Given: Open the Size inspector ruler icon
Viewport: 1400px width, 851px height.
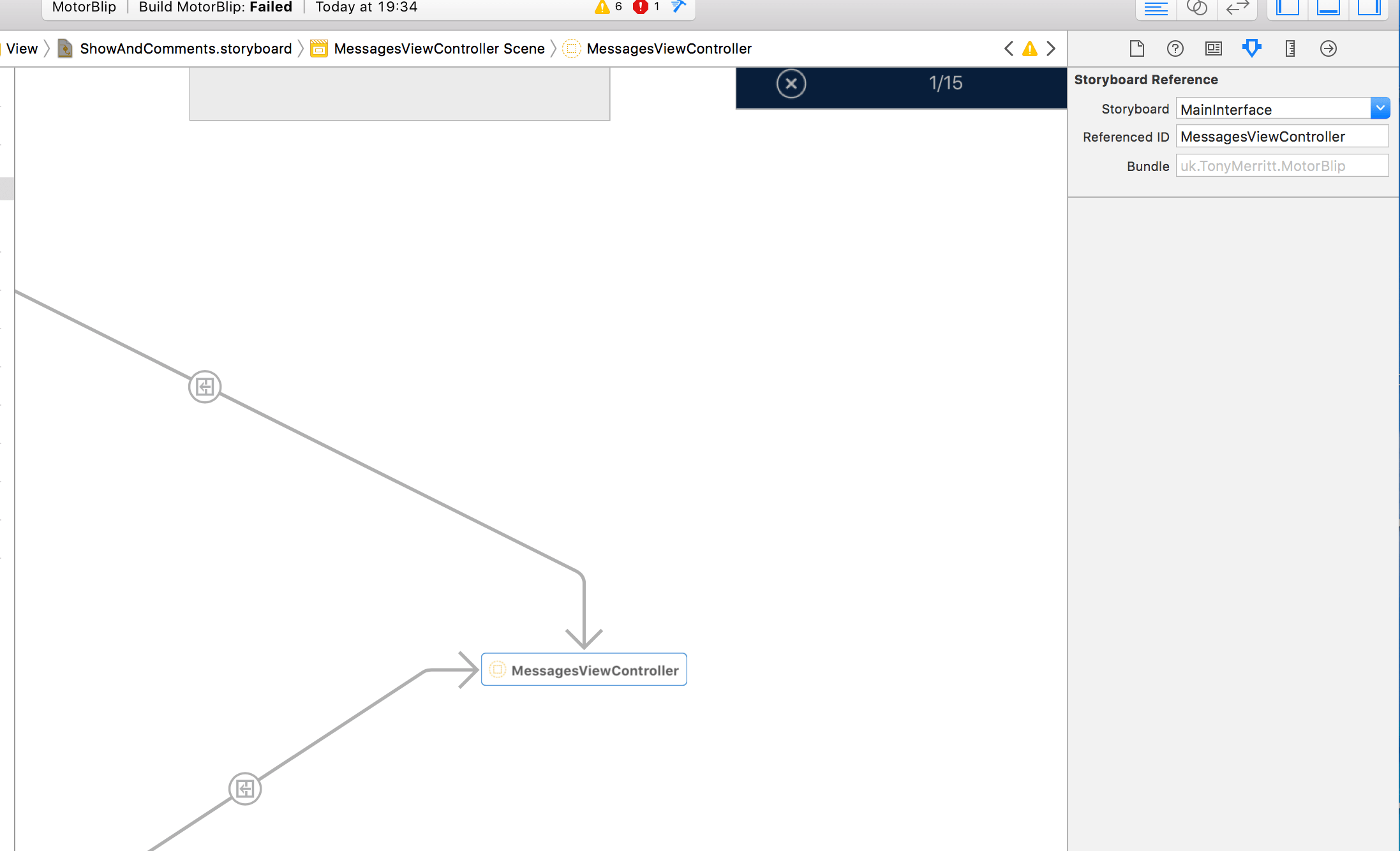Looking at the screenshot, I should pos(1290,48).
